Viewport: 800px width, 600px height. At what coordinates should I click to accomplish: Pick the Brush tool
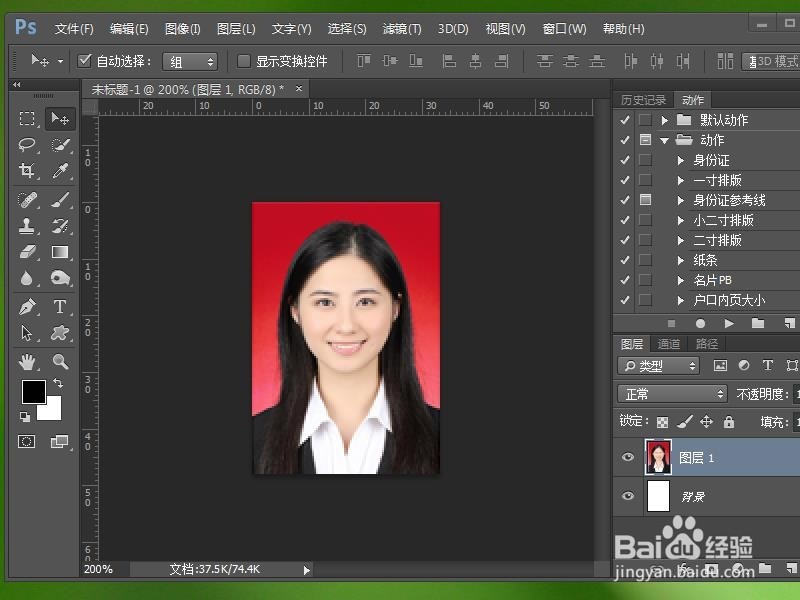click(x=61, y=200)
